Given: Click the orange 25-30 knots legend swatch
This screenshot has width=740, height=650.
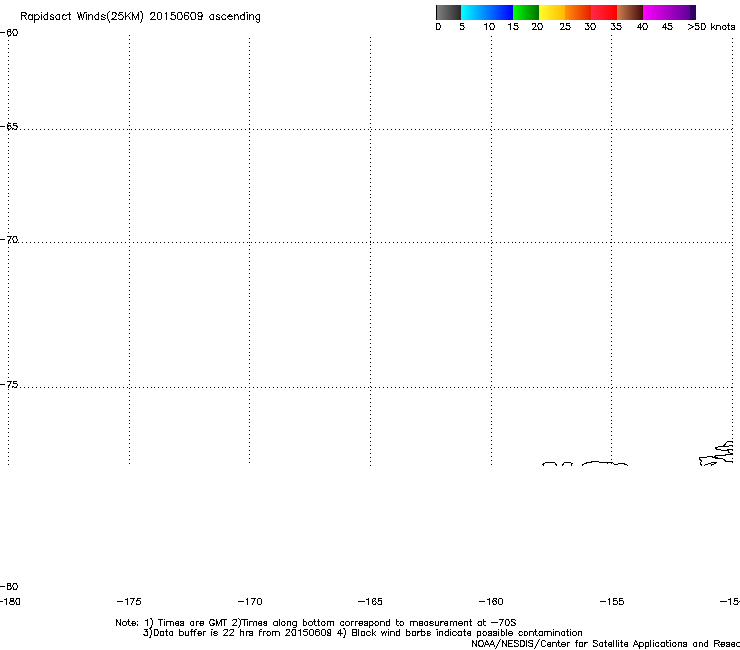Looking at the screenshot, I should [578, 12].
